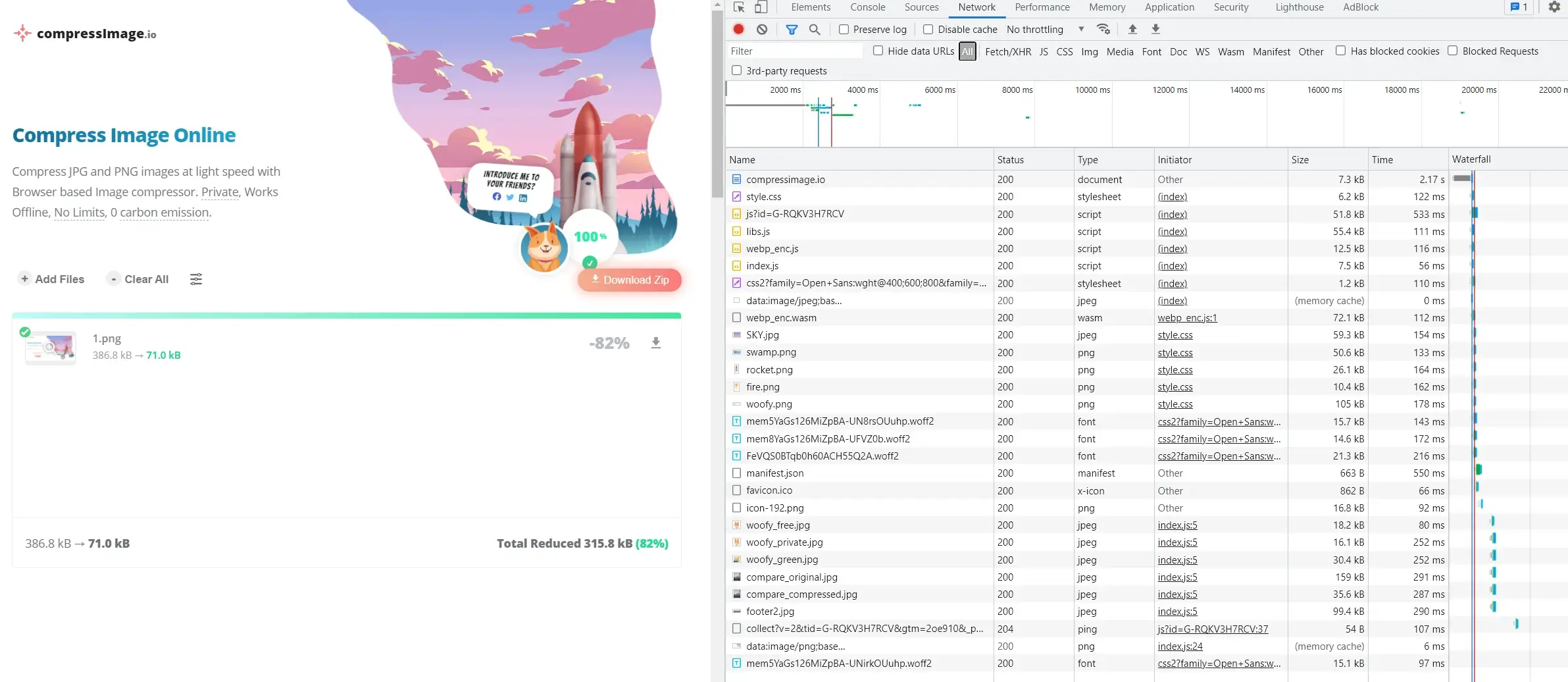The height and width of the screenshot is (682, 1568).
Task: Sort requests by the Time column header
Action: point(1382,159)
